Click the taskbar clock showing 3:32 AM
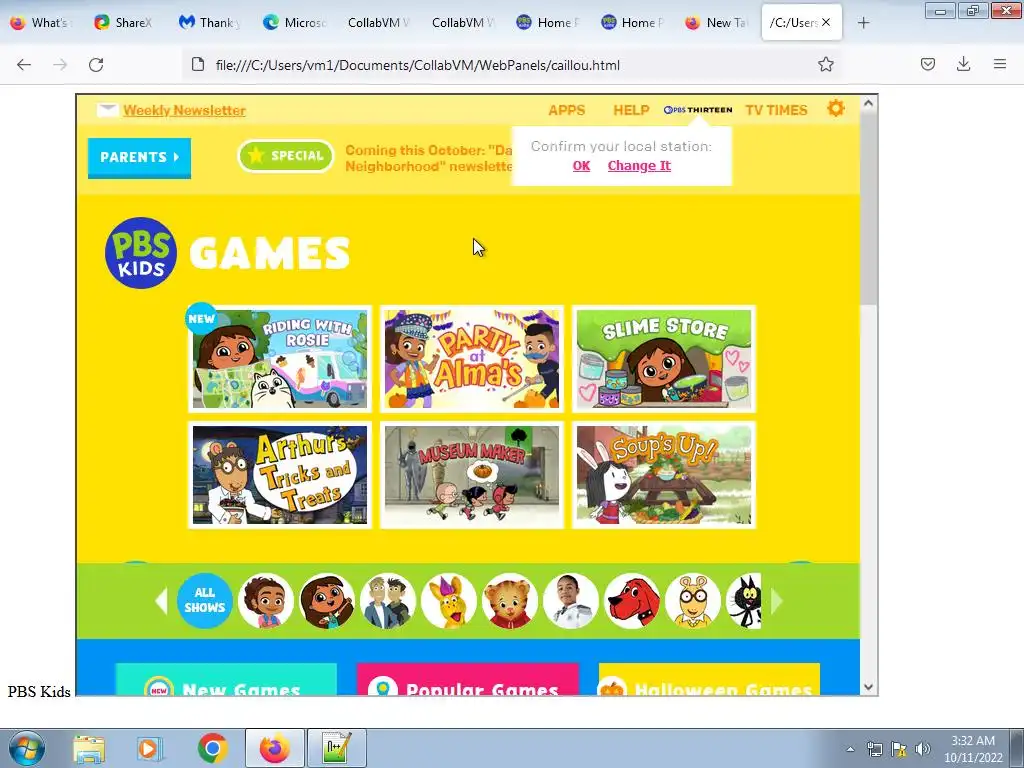Screen dimensions: 1024x768 click(973, 749)
